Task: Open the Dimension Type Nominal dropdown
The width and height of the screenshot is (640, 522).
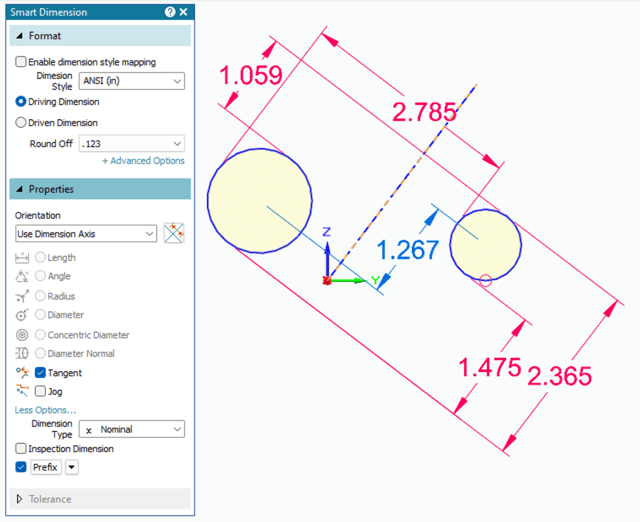Action: 131,429
